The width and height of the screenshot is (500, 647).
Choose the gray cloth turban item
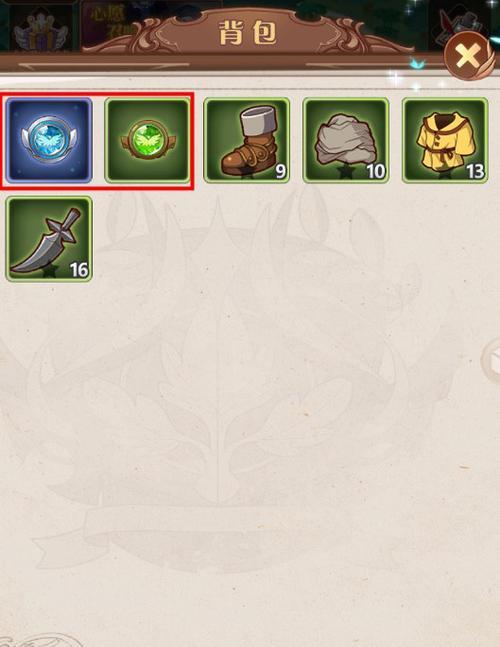tap(346, 140)
